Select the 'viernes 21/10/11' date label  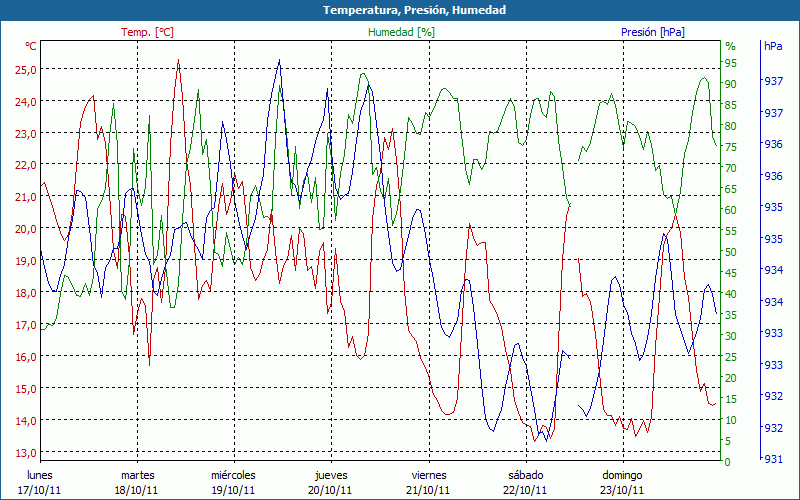click(x=428, y=482)
